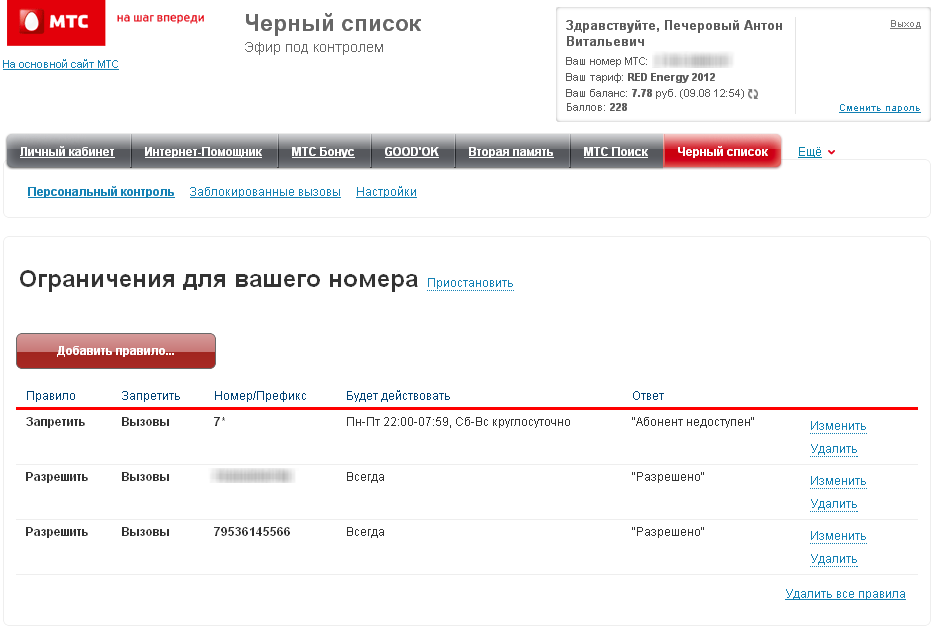Click Удалить все правила link
The width and height of the screenshot is (937, 630).
[x=845, y=594]
